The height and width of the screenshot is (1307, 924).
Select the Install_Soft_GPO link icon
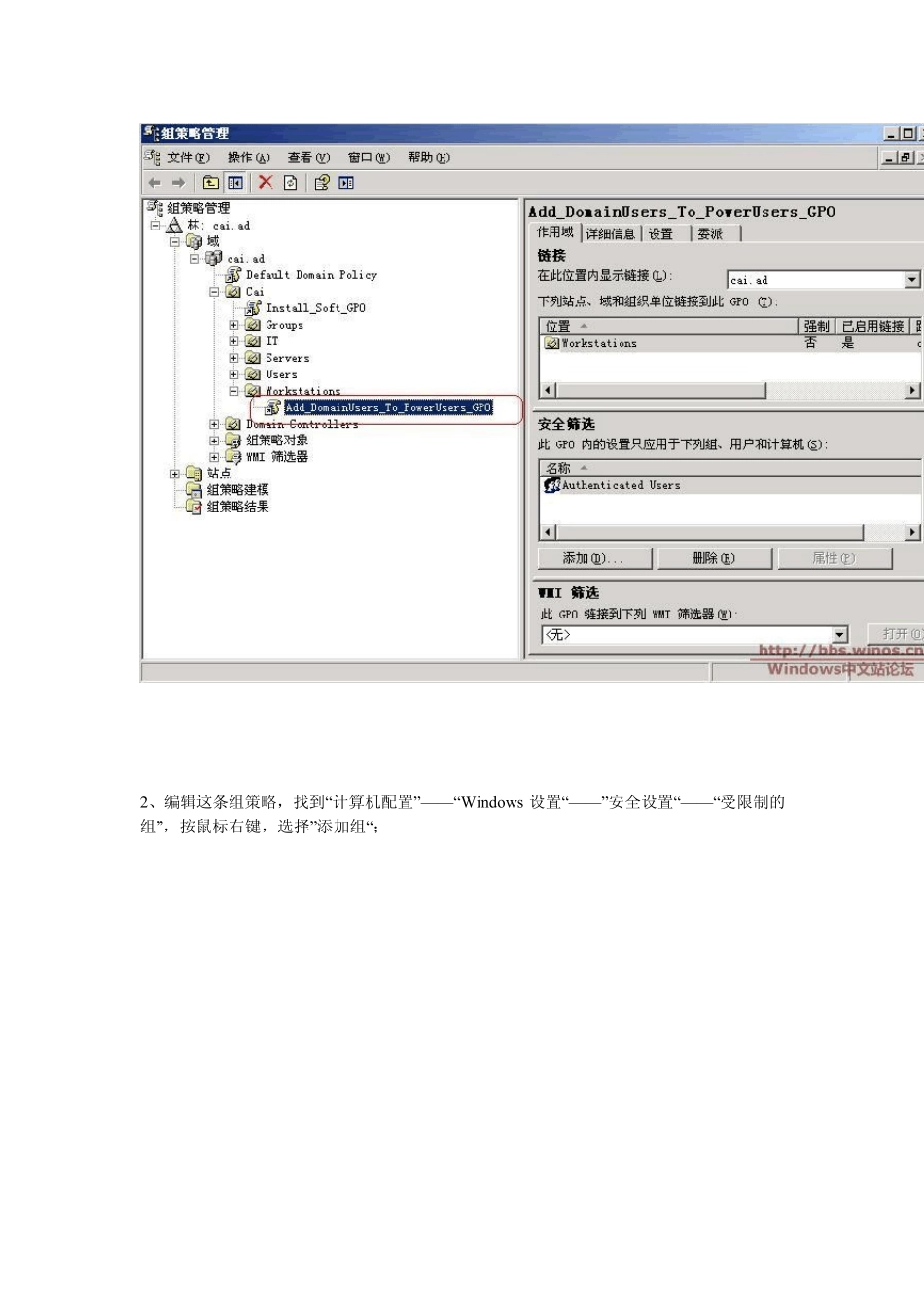[x=253, y=308]
